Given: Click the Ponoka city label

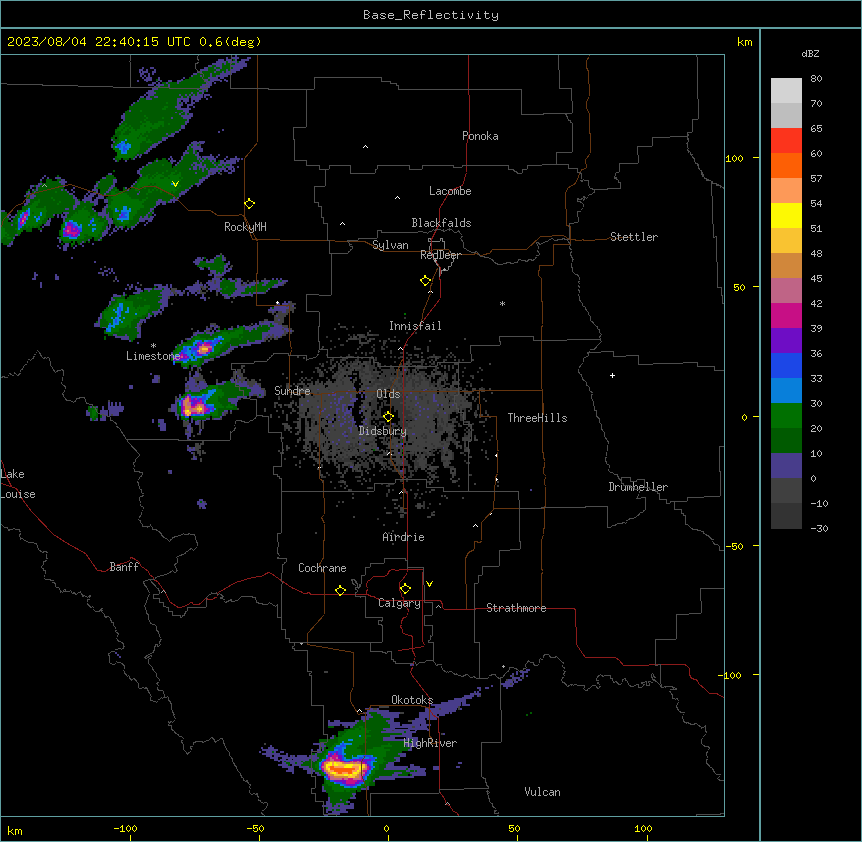Looking at the screenshot, I should pyautogui.click(x=480, y=136).
